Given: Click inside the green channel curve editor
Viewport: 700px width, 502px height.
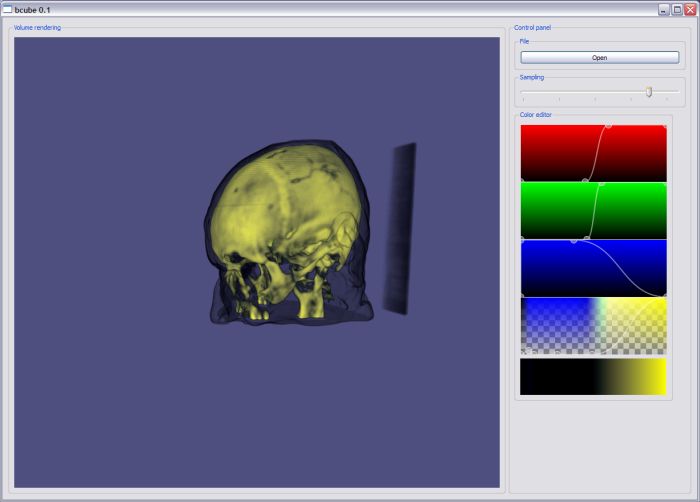Looking at the screenshot, I should (x=560, y=210).
